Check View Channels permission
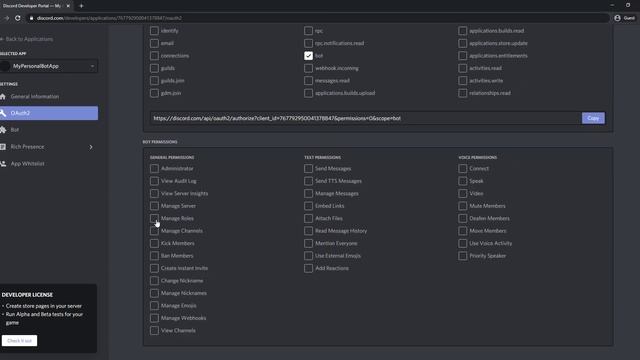This screenshot has height=360, width=640. point(154,330)
